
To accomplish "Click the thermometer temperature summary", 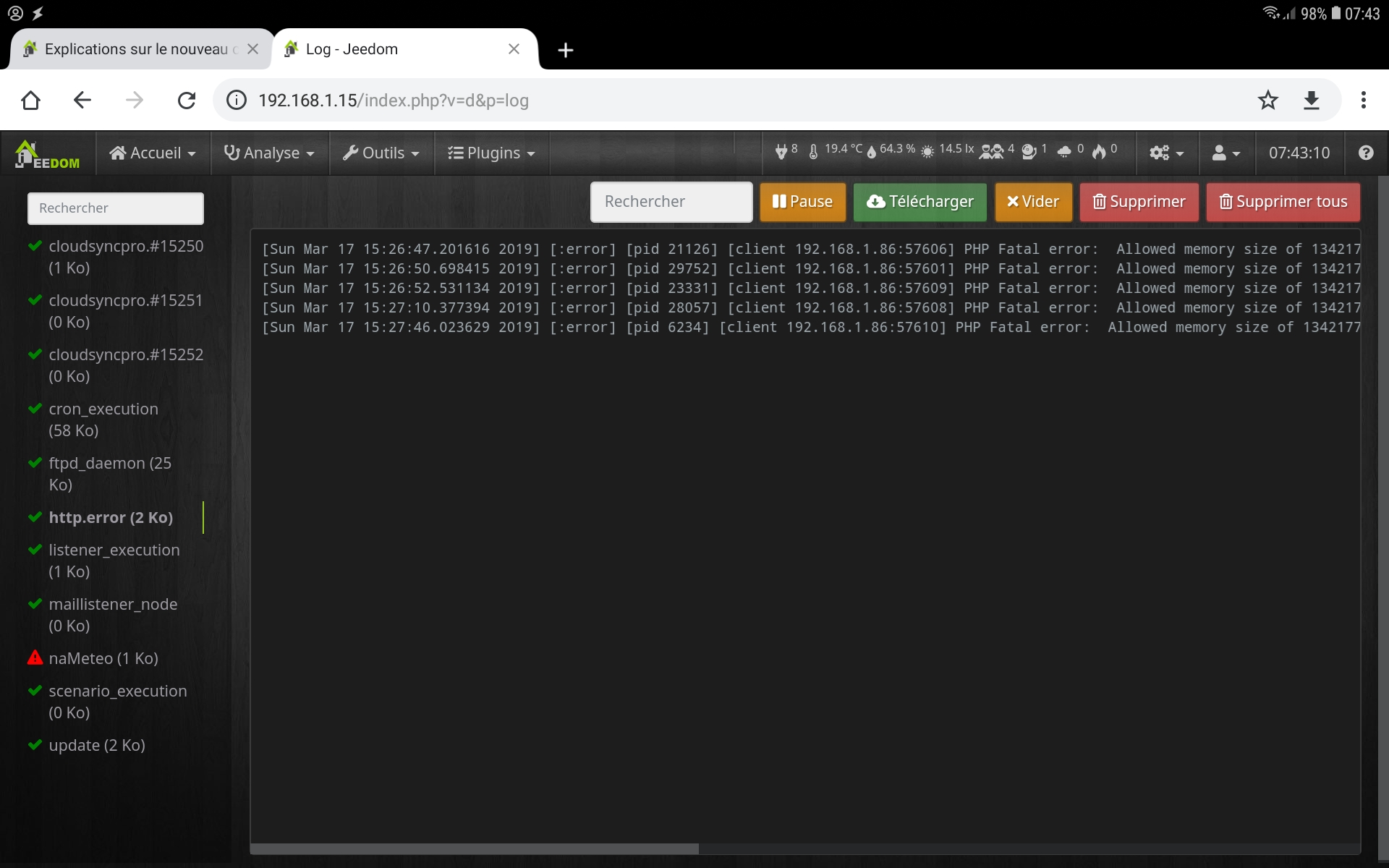I will click(x=835, y=150).
